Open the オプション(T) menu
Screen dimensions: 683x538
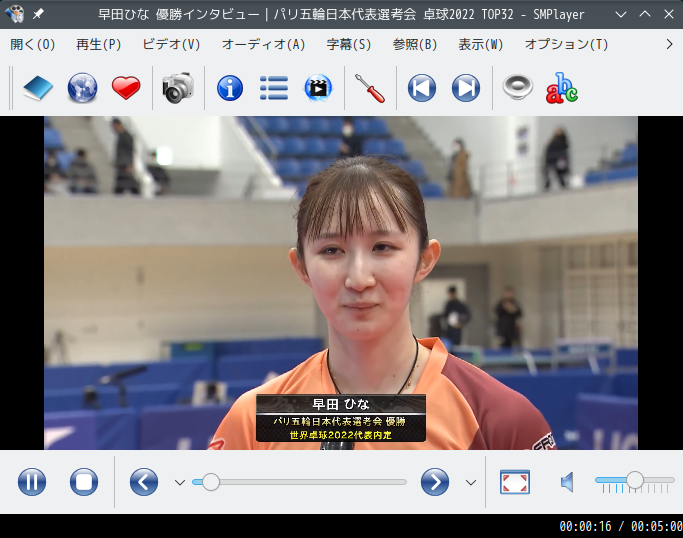pos(566,44)
